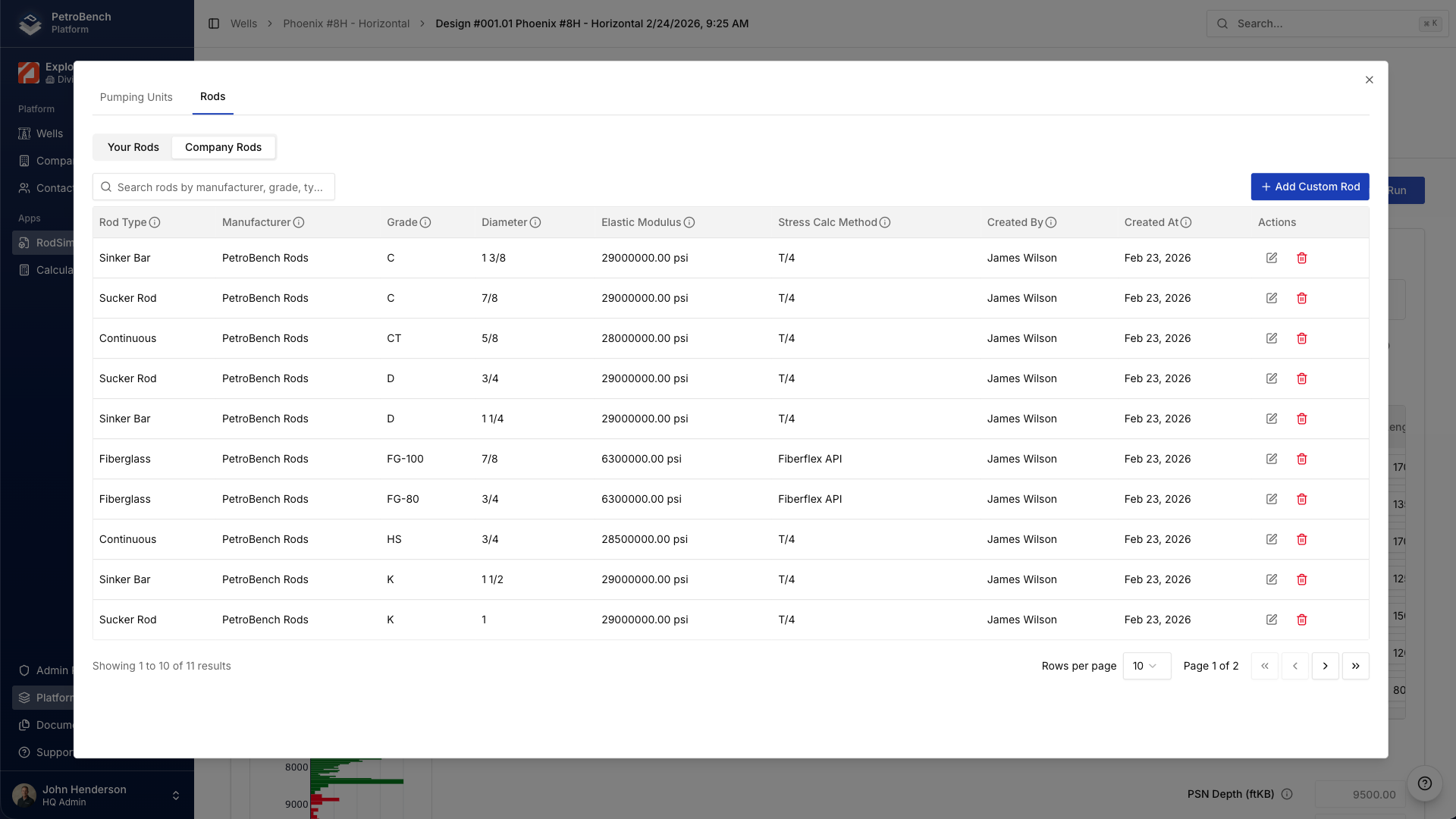
Task: Open the Rods tab
Action: [x=212, y=97]
